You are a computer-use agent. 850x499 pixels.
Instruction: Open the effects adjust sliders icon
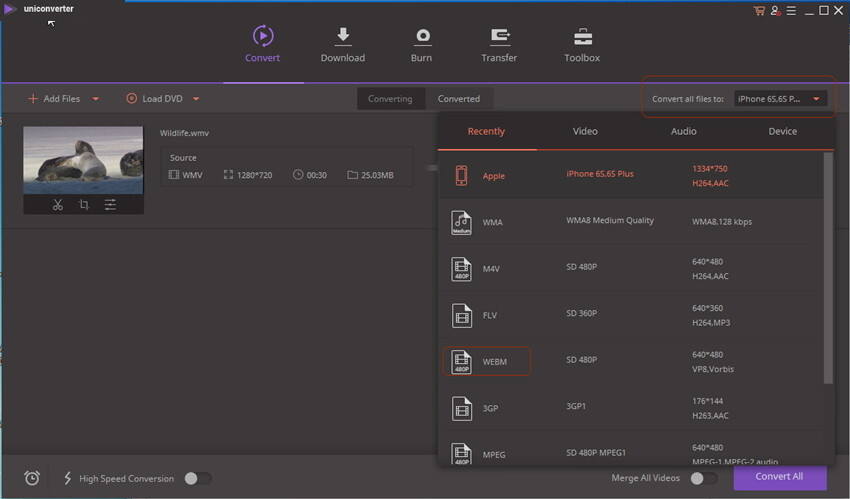[110, 205]
